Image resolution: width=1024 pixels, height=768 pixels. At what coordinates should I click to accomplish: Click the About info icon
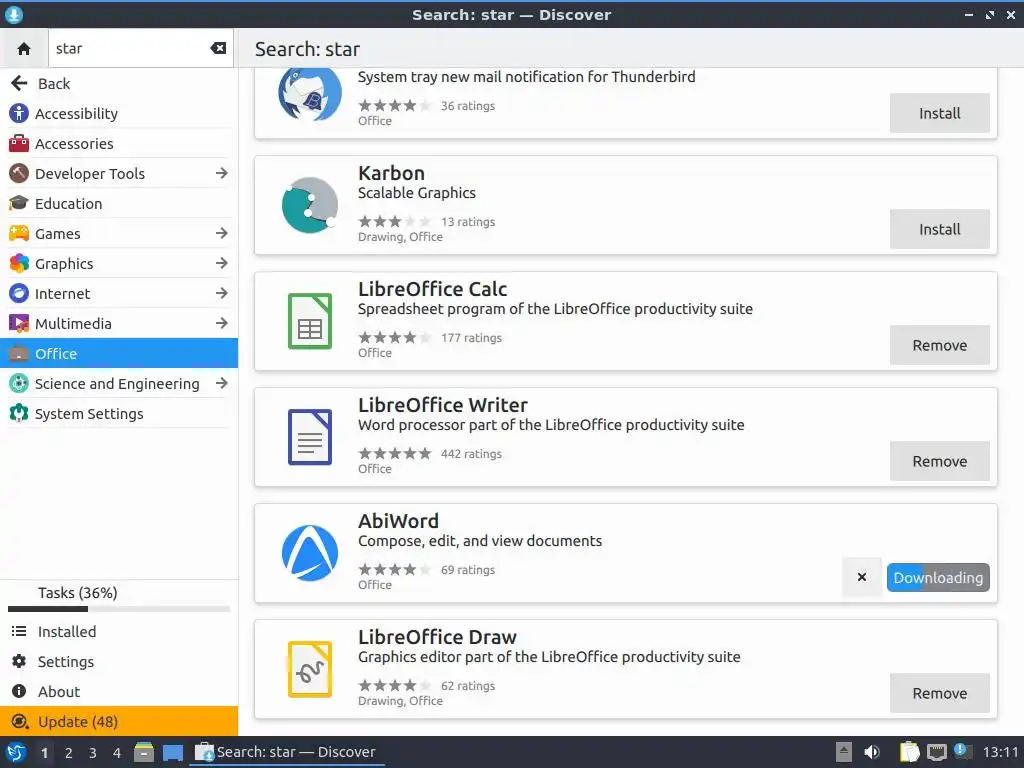tap(19, 692)
